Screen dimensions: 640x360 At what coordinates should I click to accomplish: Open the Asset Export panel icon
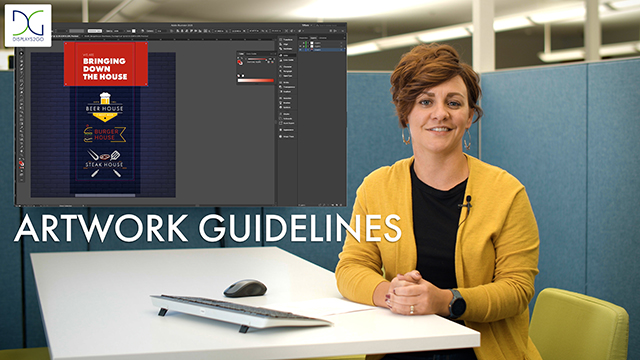tap(288, 123)
